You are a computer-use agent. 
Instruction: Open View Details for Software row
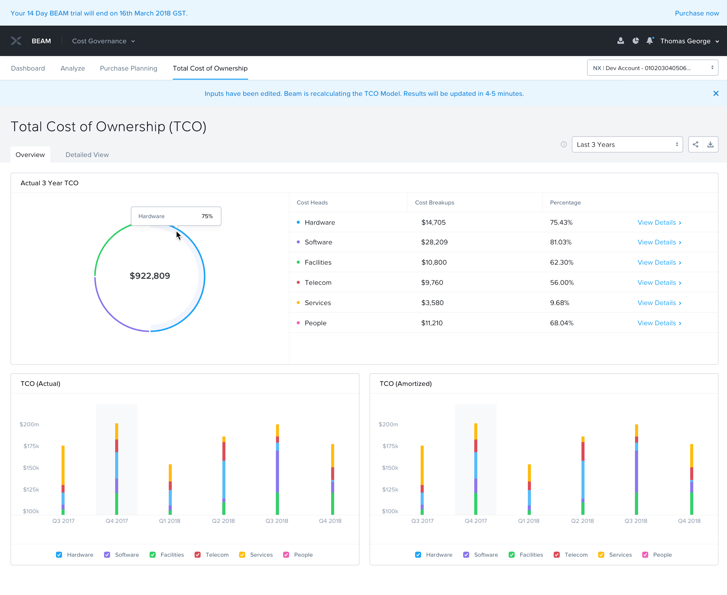[x=659, y=242]
